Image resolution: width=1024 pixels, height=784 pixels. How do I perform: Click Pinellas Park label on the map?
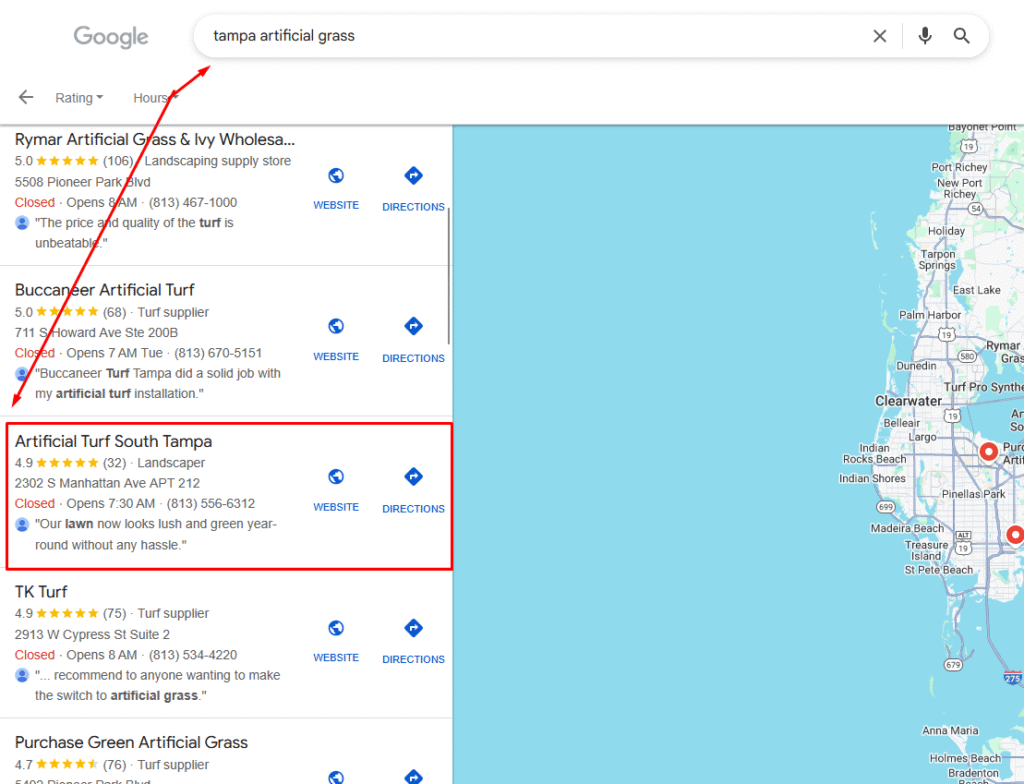coord(974,495)
